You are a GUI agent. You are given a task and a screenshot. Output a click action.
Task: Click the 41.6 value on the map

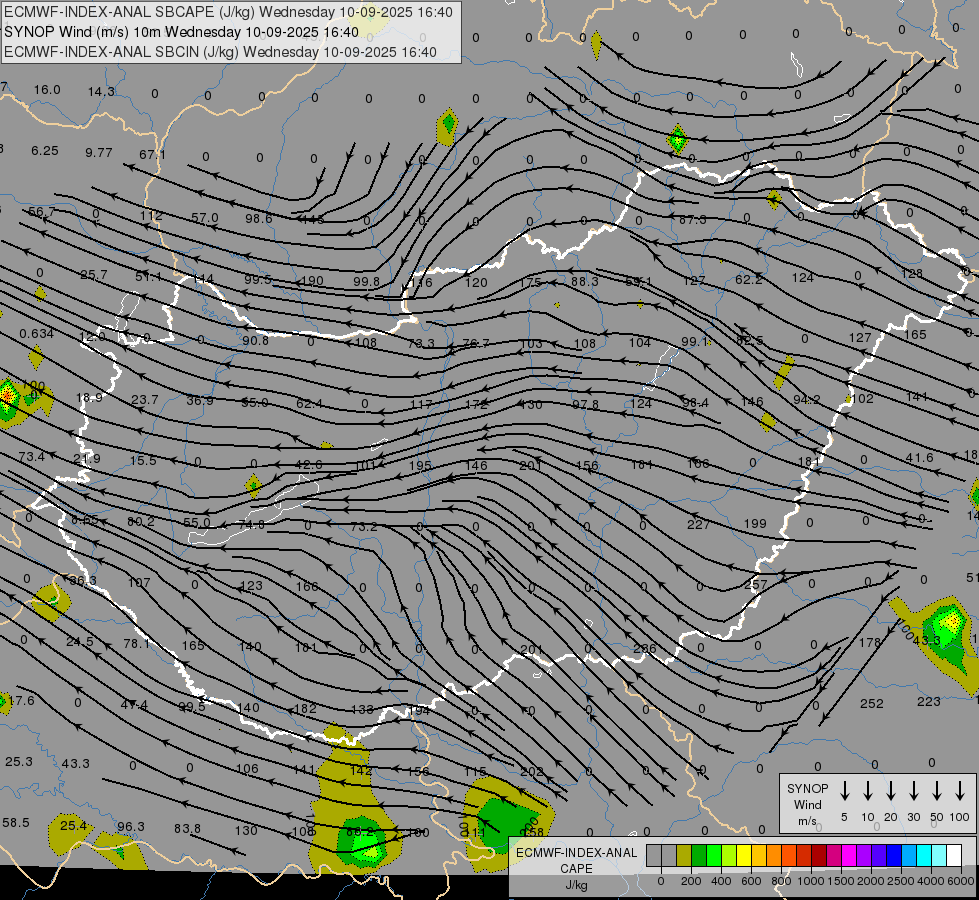pos(919,458)
